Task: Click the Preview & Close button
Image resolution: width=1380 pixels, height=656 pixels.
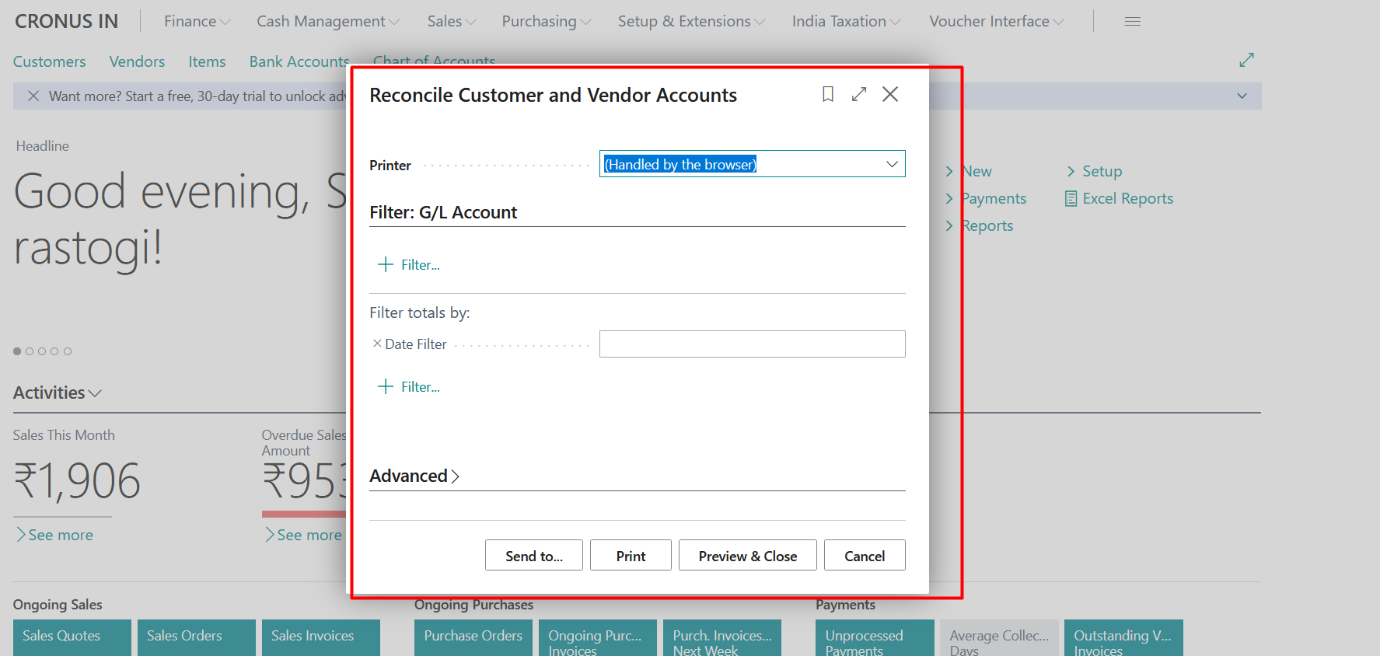Action: (747, 555)
